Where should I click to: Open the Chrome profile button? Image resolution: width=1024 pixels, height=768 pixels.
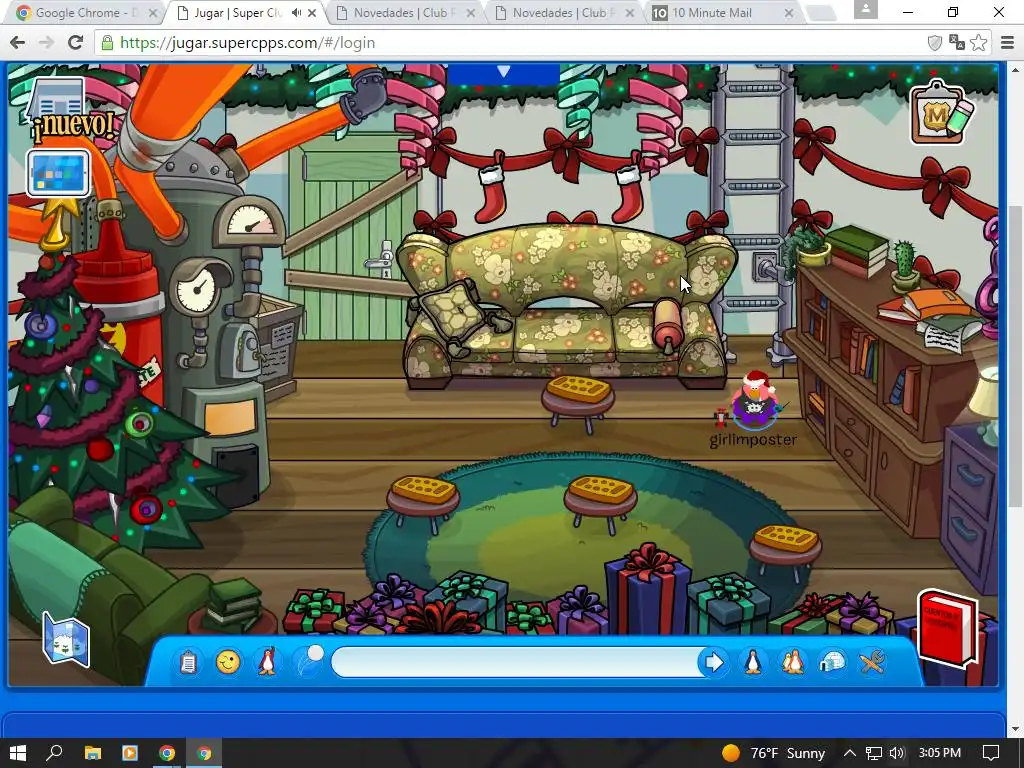point(865,9)
